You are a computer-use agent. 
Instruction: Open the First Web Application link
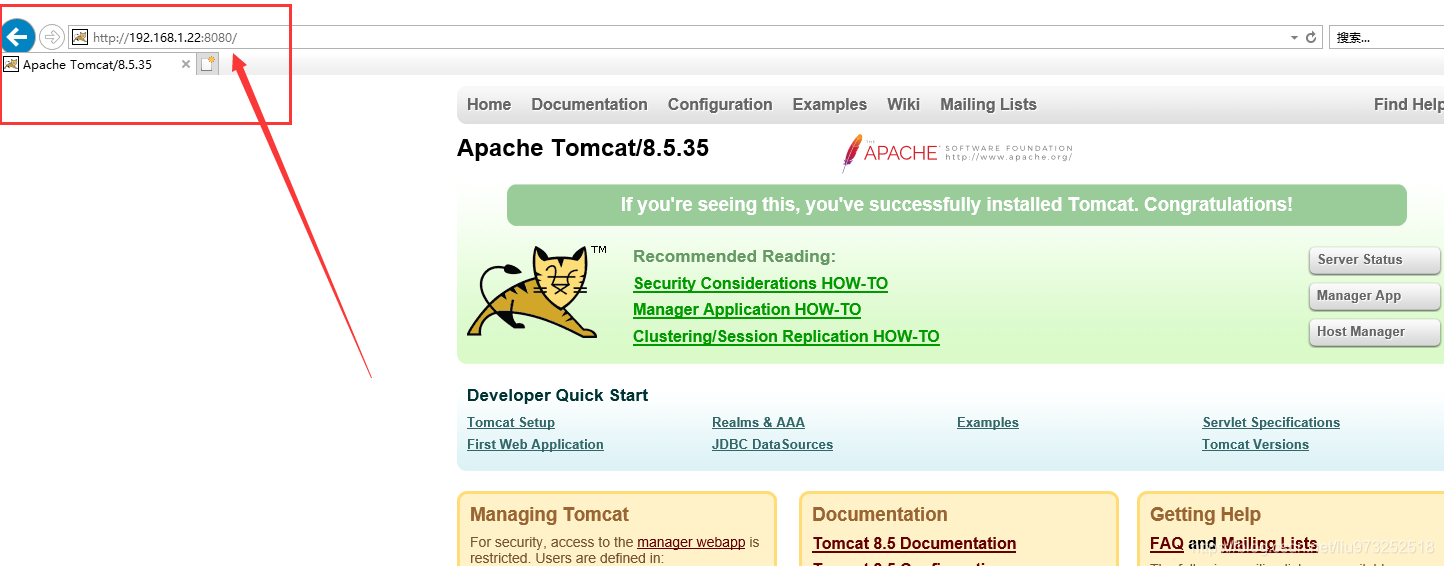pyautogui.click(x=535, y=444)
